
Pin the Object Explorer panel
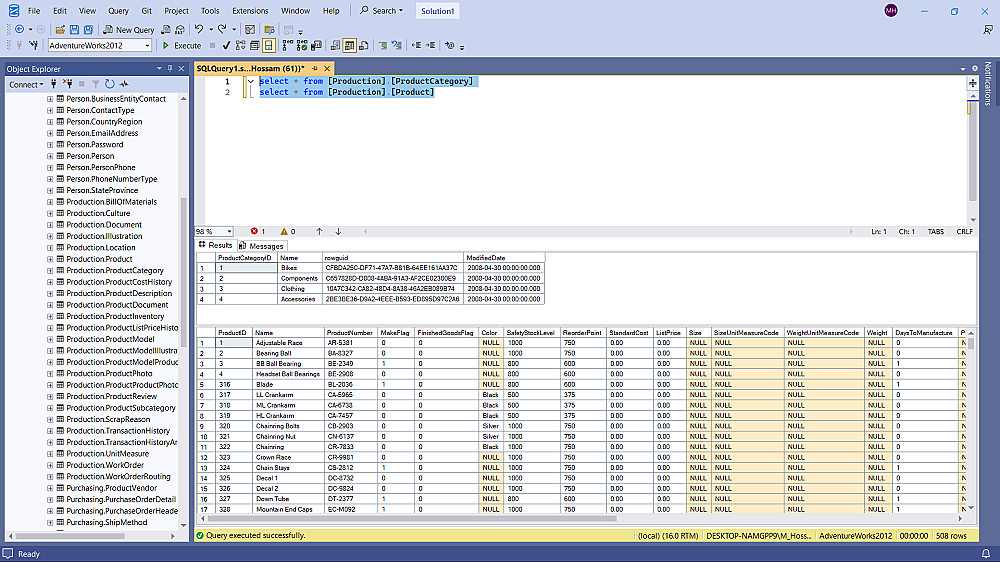[171, 68]
